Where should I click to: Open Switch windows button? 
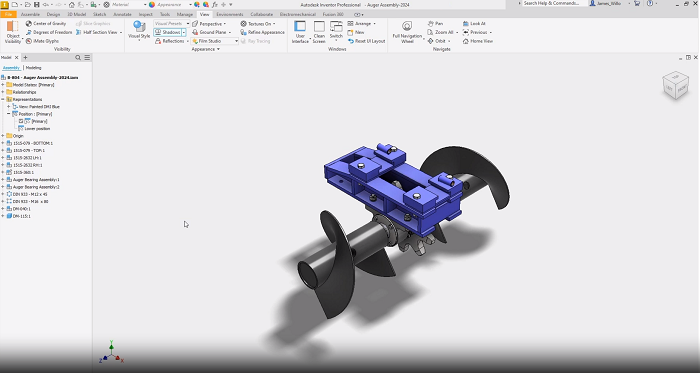(336, 32)
